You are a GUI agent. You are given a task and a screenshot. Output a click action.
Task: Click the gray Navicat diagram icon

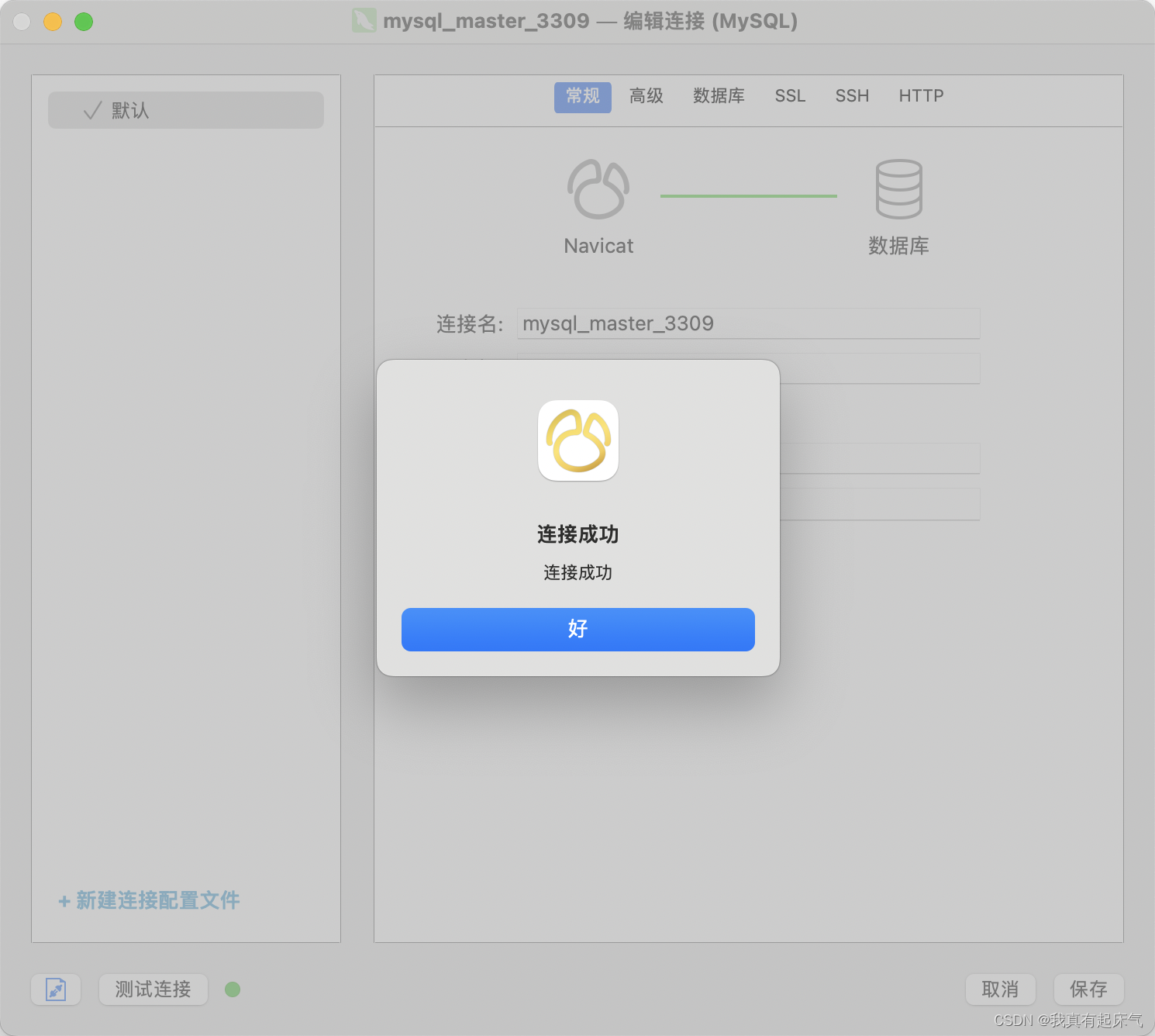tap(598, 189)
